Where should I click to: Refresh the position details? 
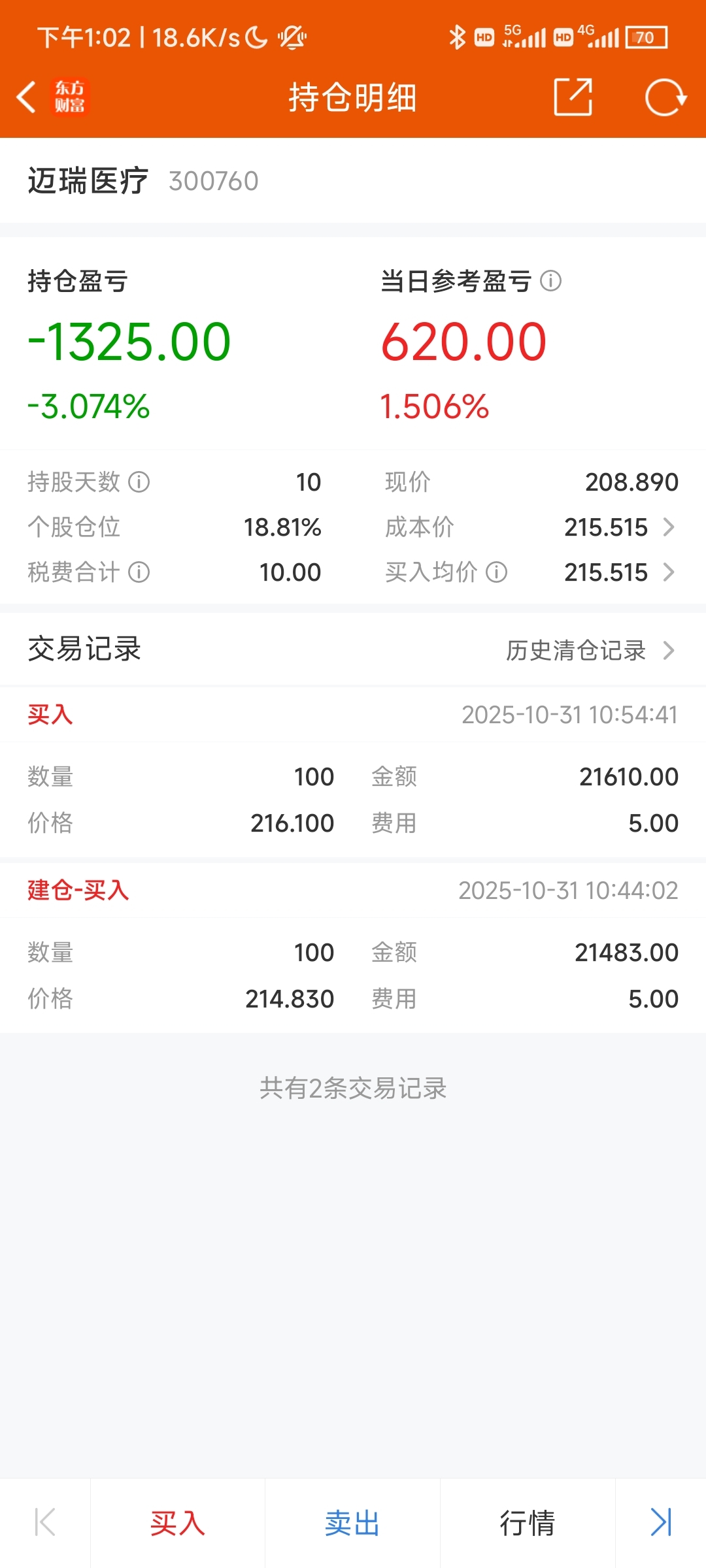[665, 97]
